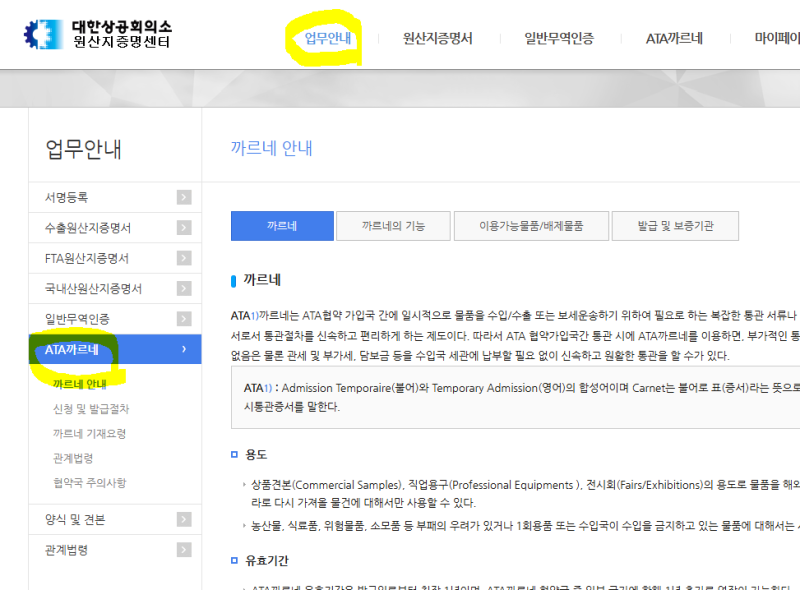Click the 까르네 section heading

tap(262, 280)
